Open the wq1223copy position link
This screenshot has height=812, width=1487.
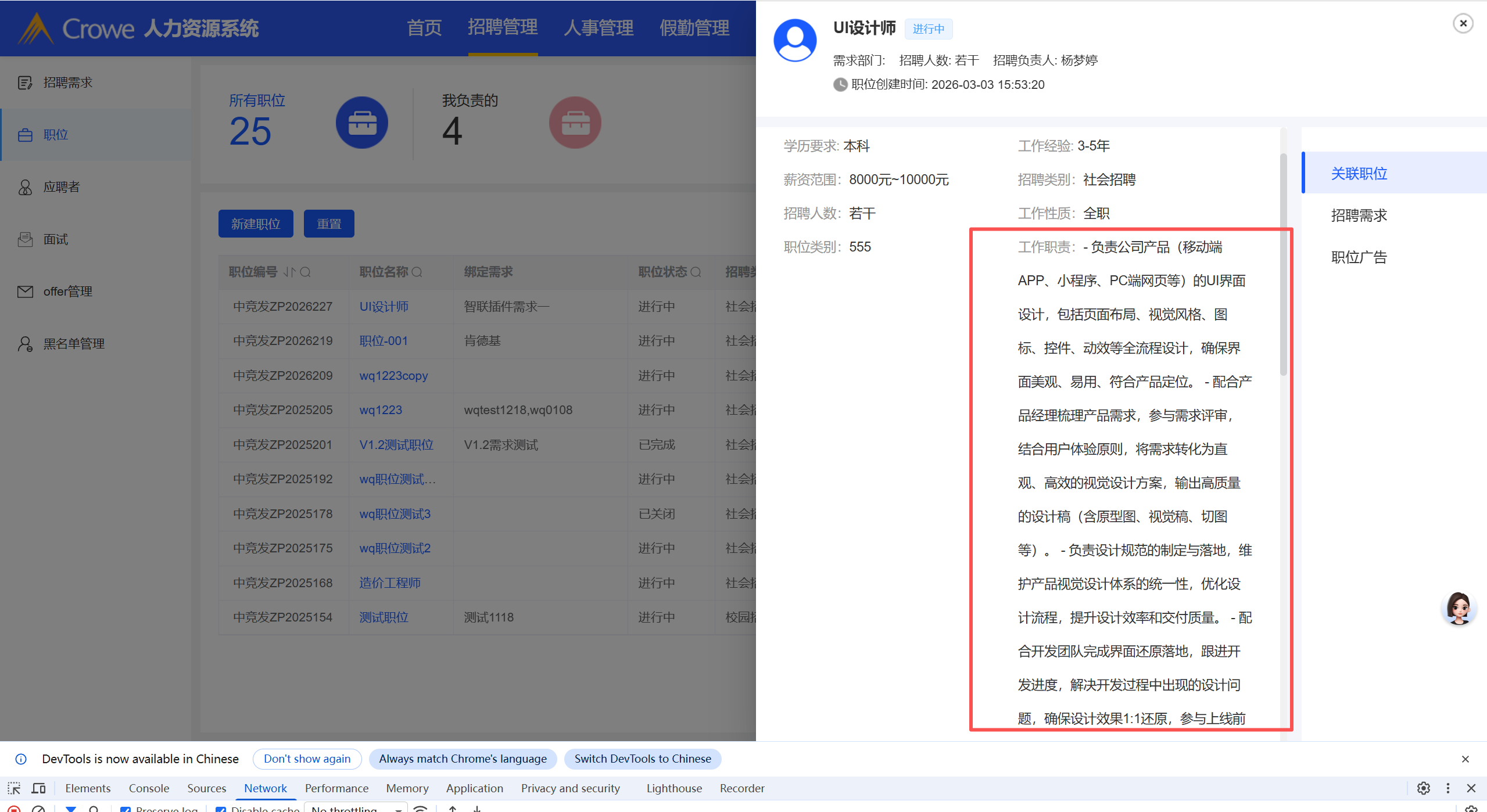[393, 376]
